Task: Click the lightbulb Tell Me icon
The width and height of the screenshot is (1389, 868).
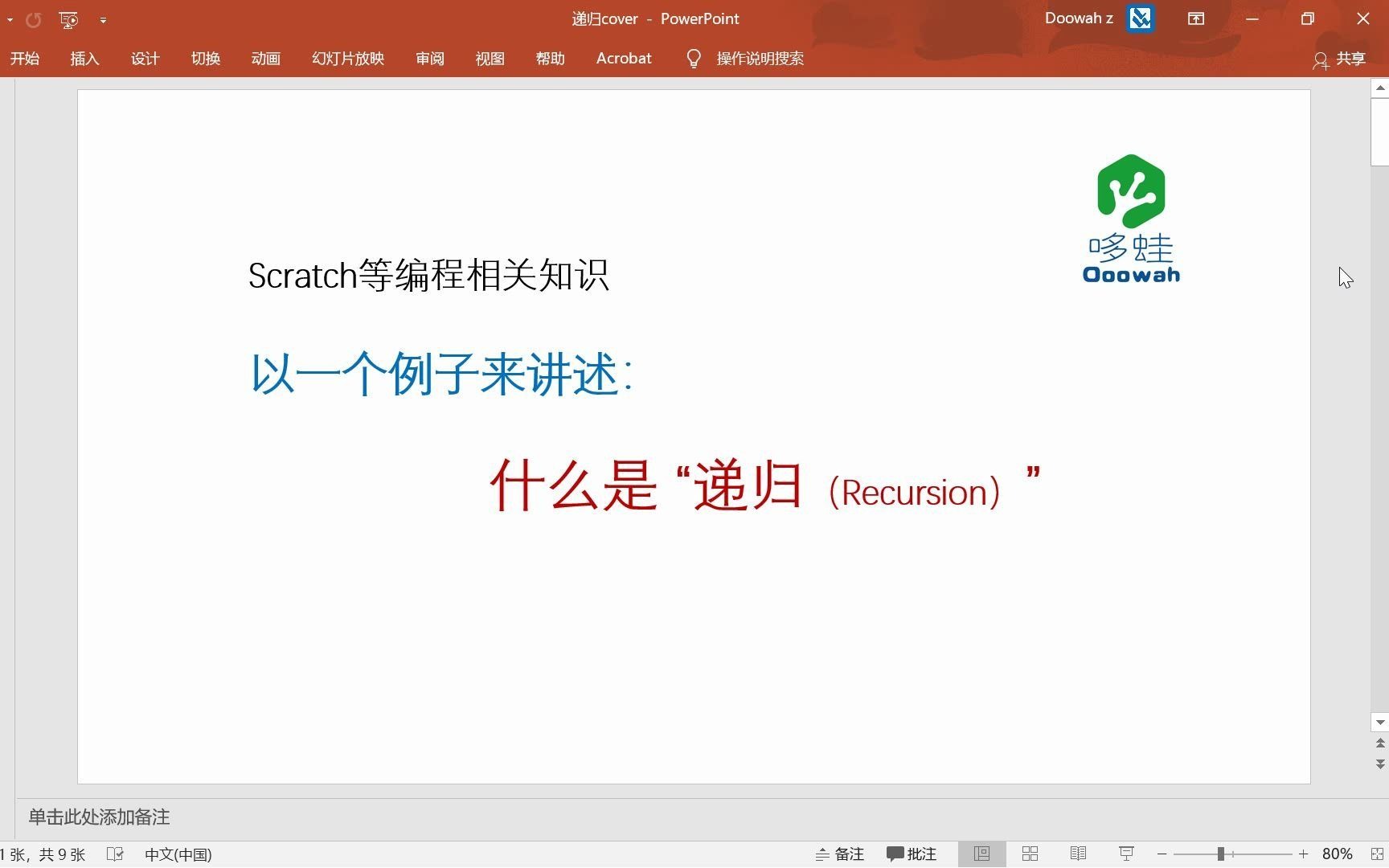Action: (694, 59)
